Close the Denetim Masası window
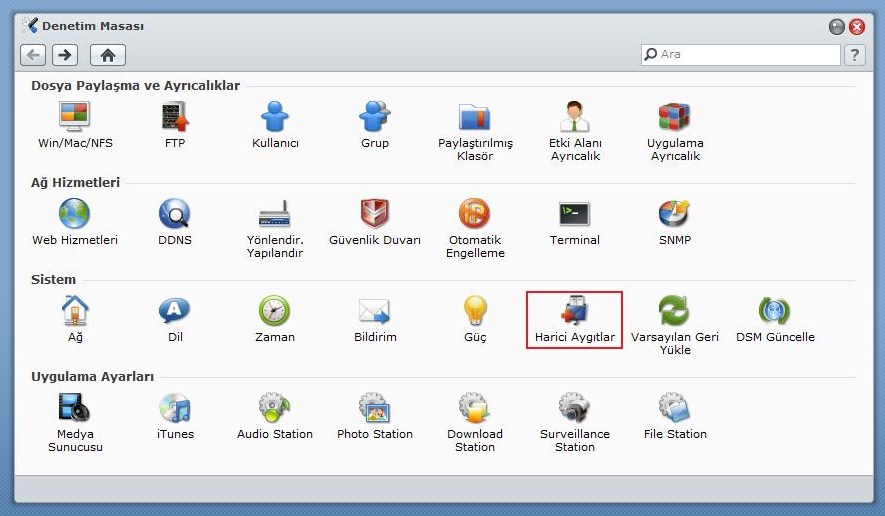Viewport: 885px width, 516px height. click(857, 27)
